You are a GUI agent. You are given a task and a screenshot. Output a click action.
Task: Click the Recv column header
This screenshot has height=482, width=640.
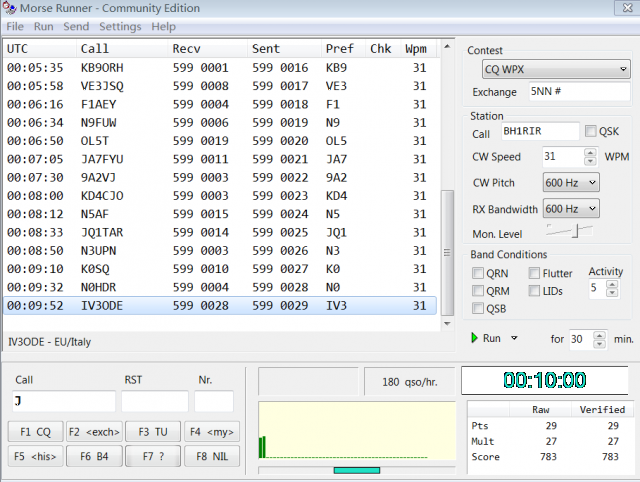pyautogui.click(x=207, y=49)
